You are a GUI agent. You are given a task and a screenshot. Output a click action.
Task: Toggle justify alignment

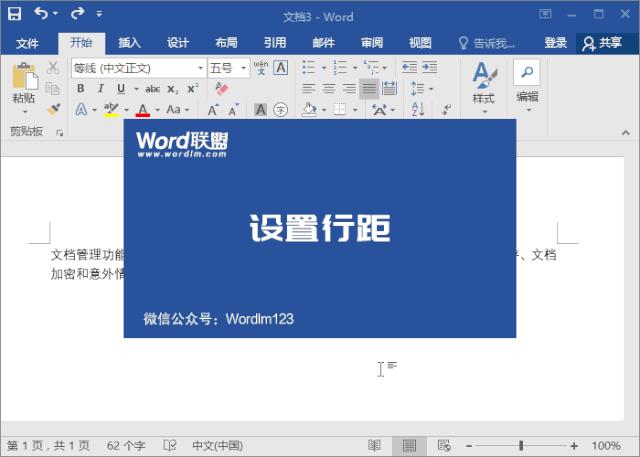(369, 89)
